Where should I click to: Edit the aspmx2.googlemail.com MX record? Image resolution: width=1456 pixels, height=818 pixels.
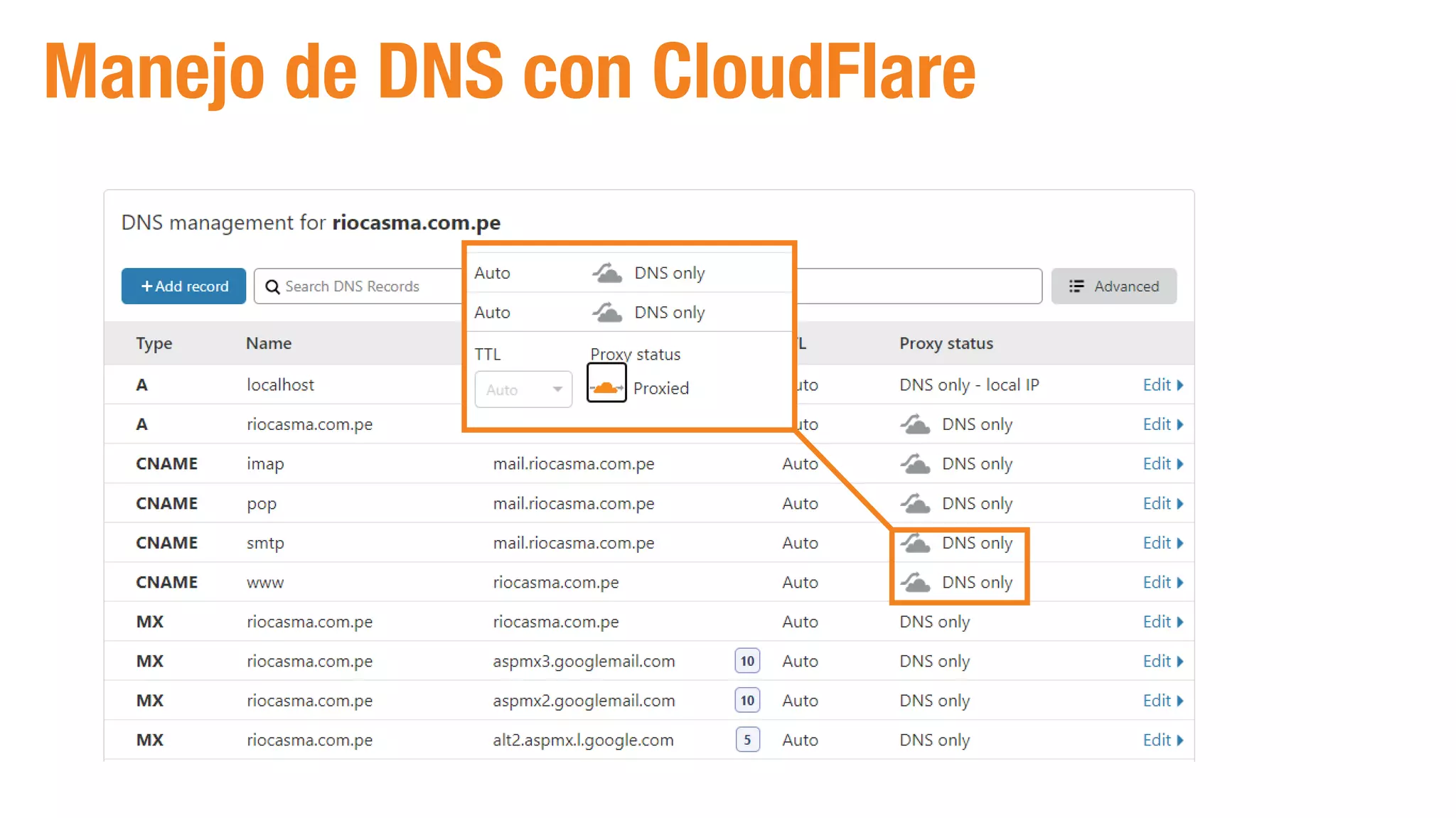click(x=1163, y=701)
